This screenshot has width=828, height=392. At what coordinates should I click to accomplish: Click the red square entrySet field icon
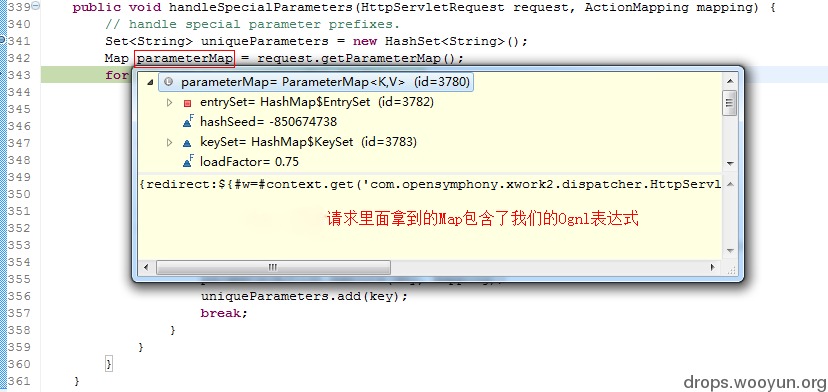187,102
